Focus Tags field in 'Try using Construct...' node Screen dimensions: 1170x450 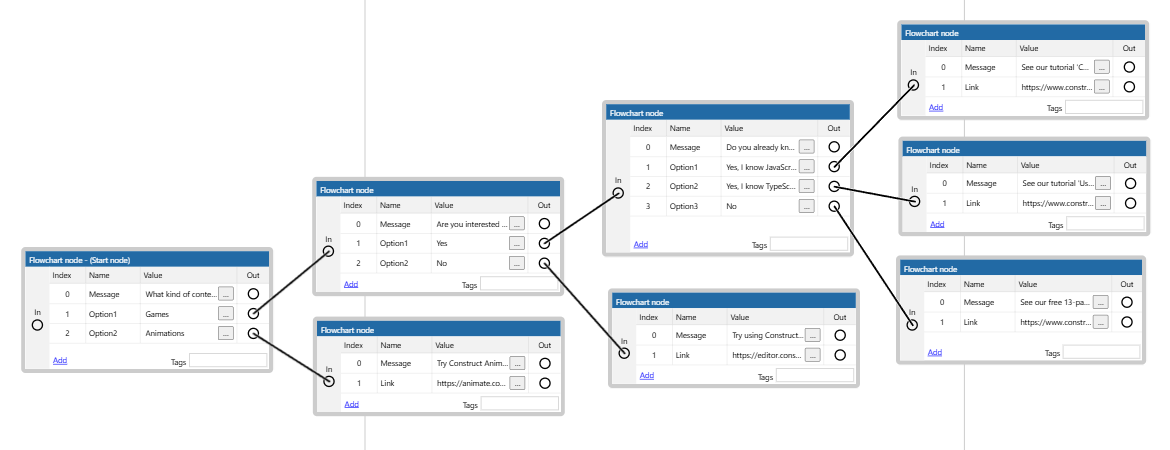click(x=815, y=376)
